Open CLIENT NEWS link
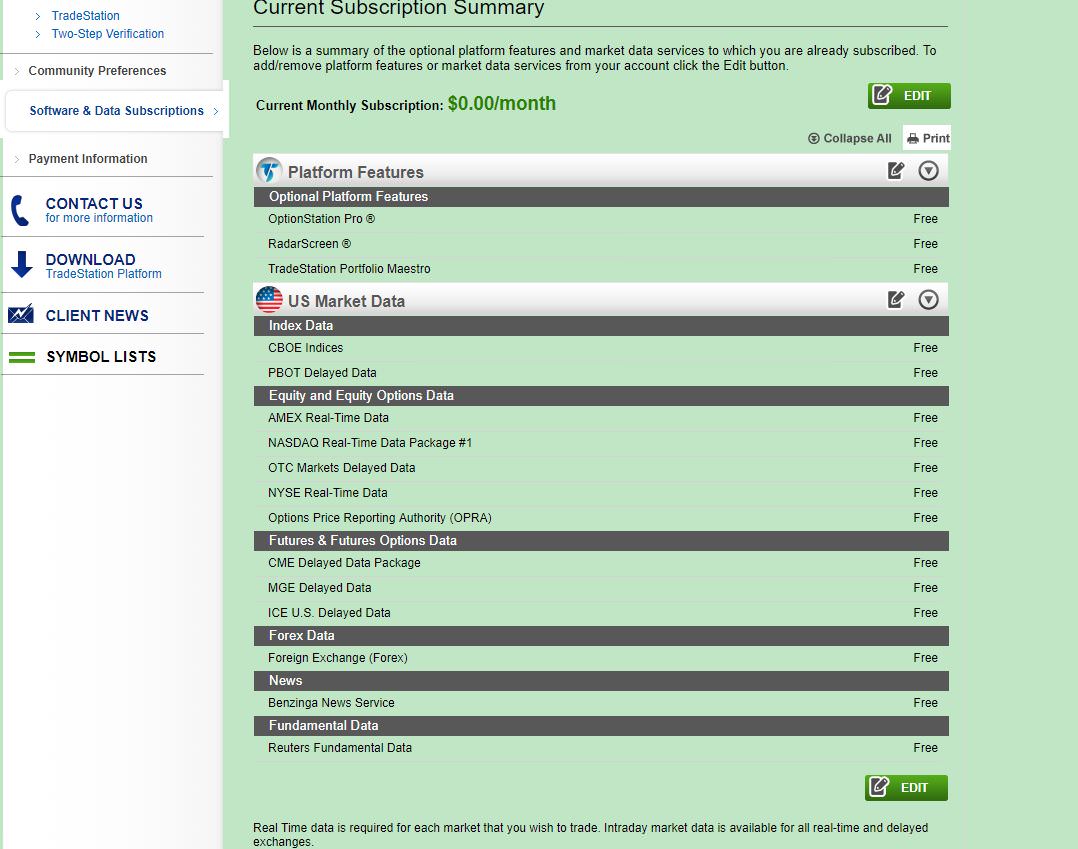Screen dimensions: 1078x849 pos(97,316)
